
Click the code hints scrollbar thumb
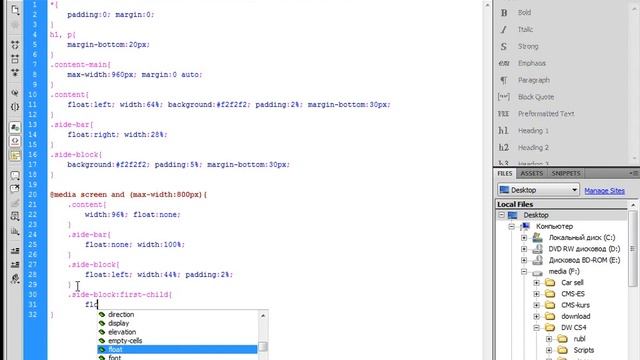[263, 347]
